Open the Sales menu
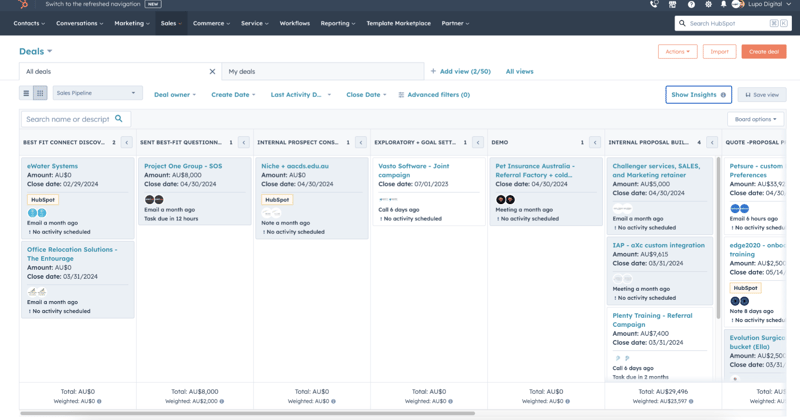This screenshot has height=420, width=800. [171, 23]
